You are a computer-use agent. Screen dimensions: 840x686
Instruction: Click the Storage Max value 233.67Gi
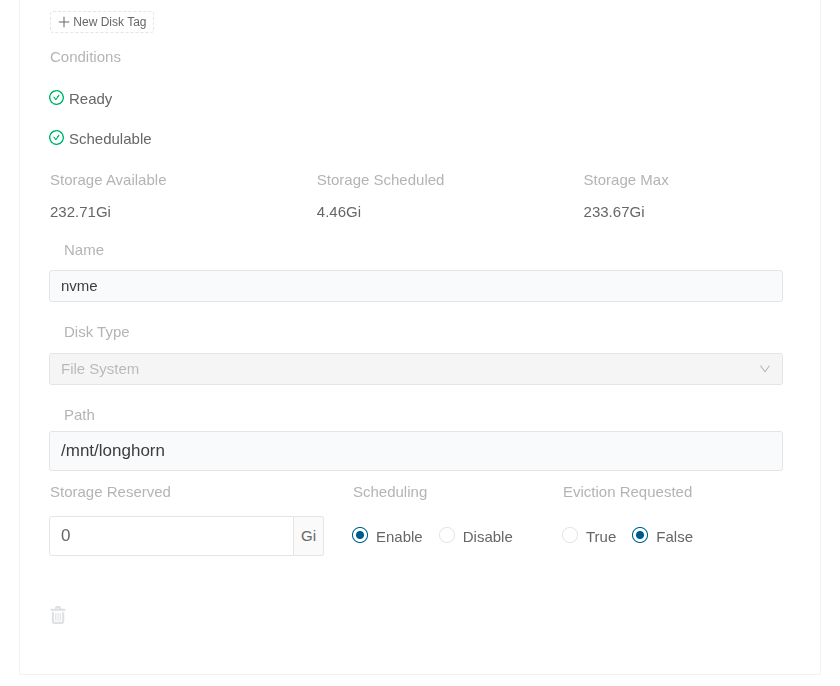pos(614,212)
